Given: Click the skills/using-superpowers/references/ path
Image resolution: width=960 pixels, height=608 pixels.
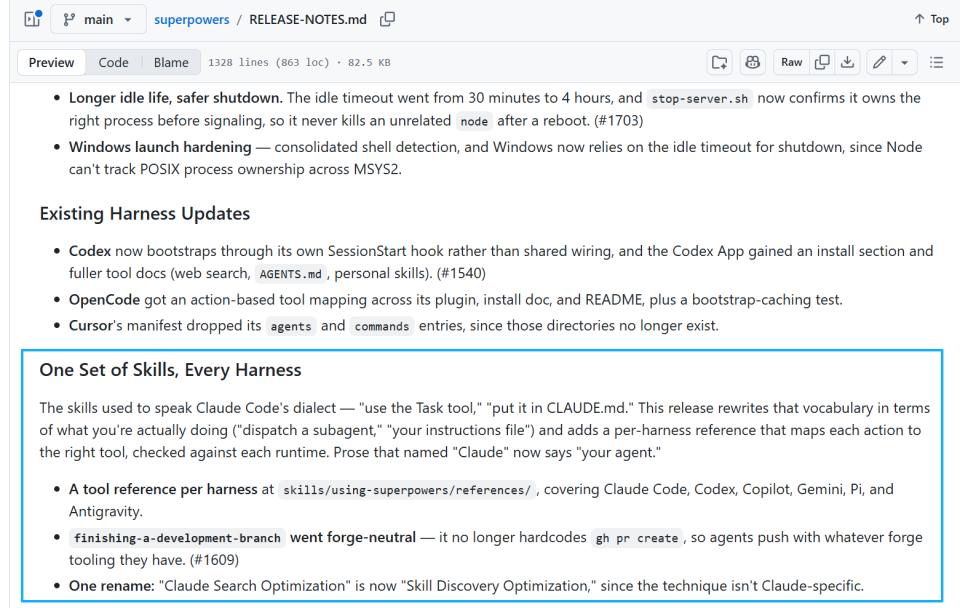Looking at the screenshot, I should coord(407,490).
